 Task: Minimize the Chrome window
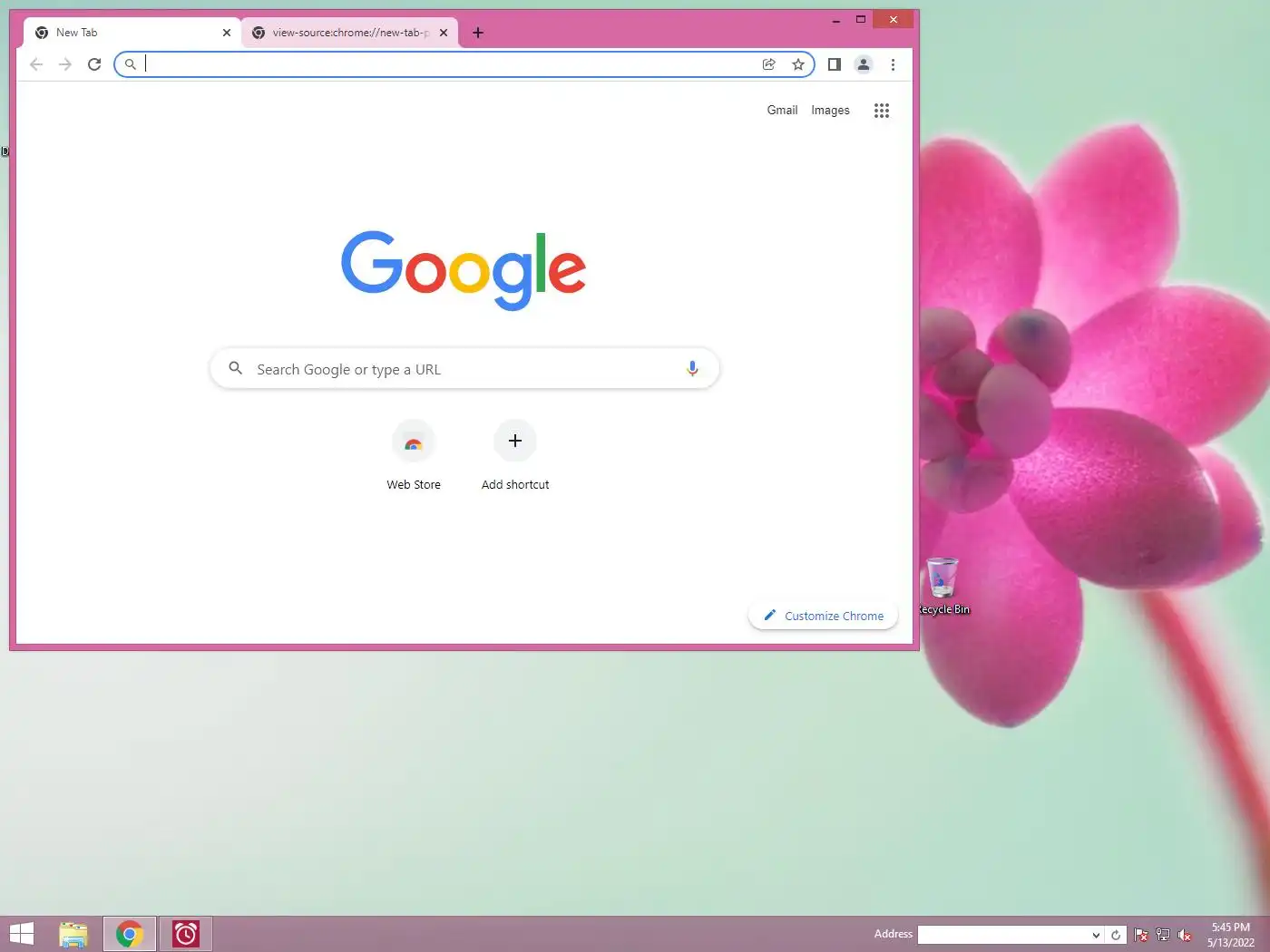pos(836,19)
